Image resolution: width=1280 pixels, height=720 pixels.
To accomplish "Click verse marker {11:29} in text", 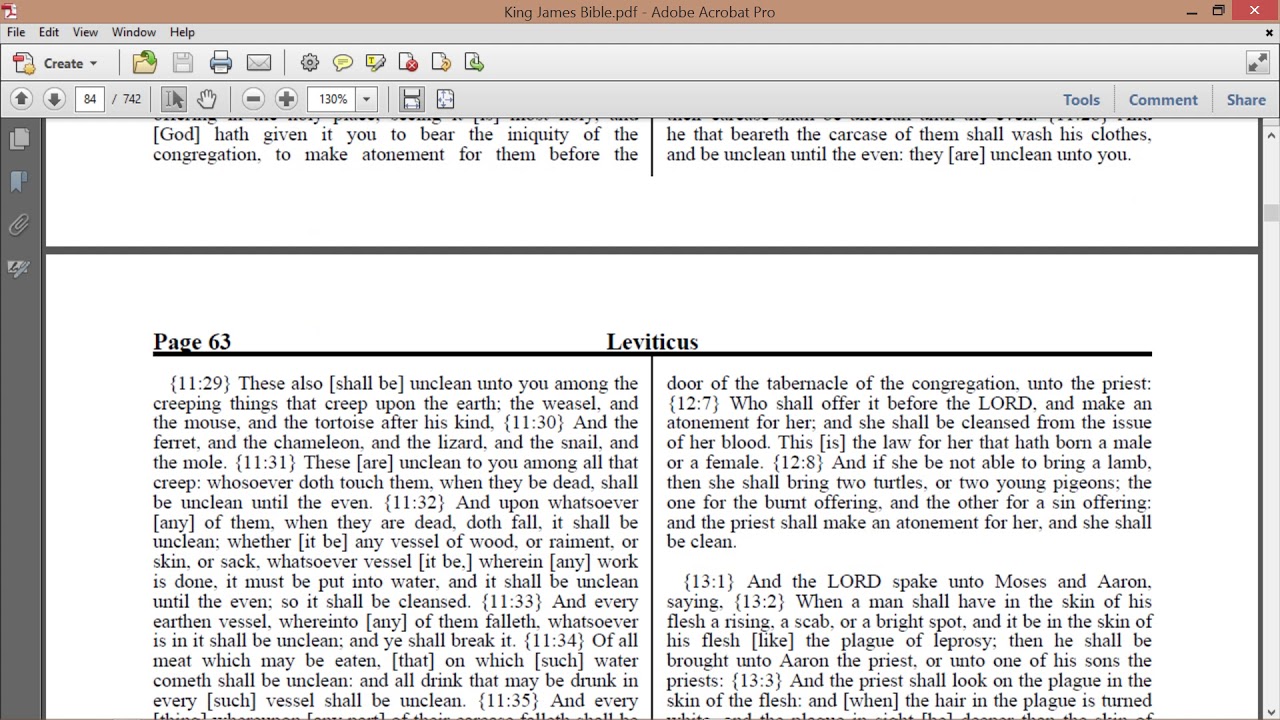I will [x=200, y=384].
